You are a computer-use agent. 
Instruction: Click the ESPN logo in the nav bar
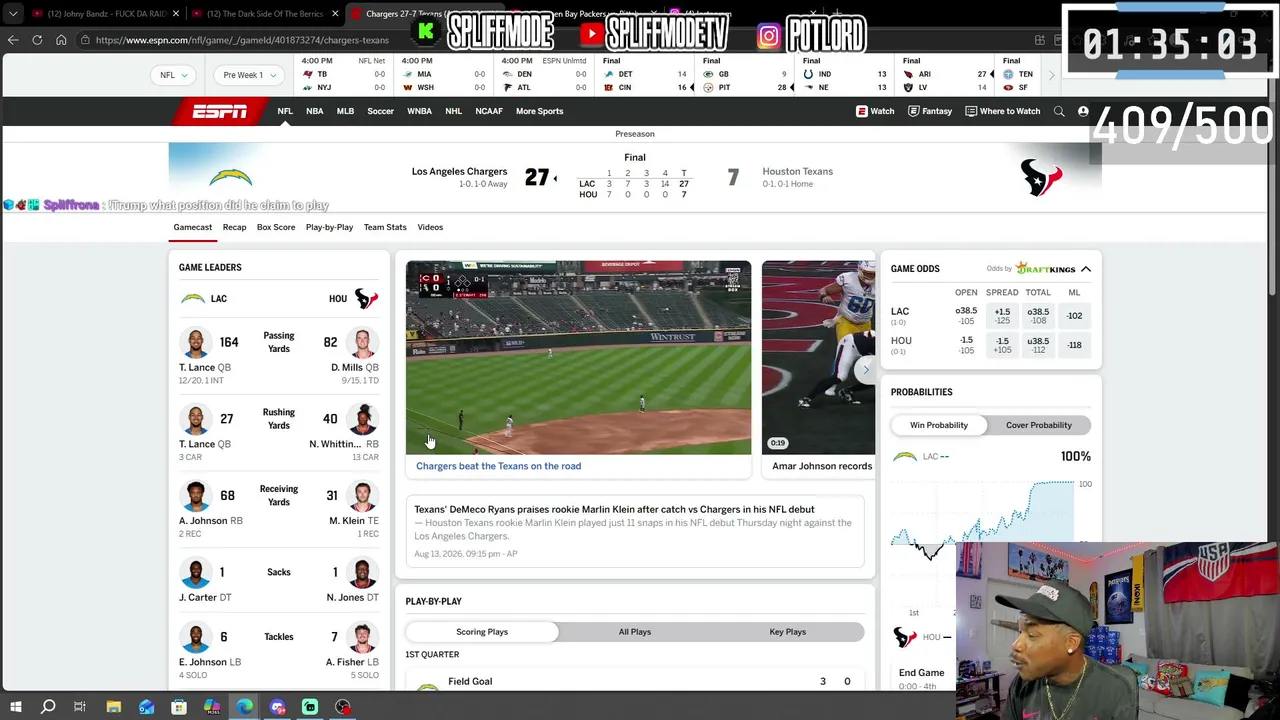click(220, 111)
